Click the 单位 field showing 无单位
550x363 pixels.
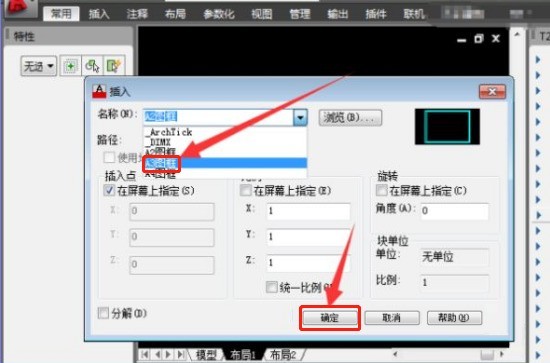point(454,257)
